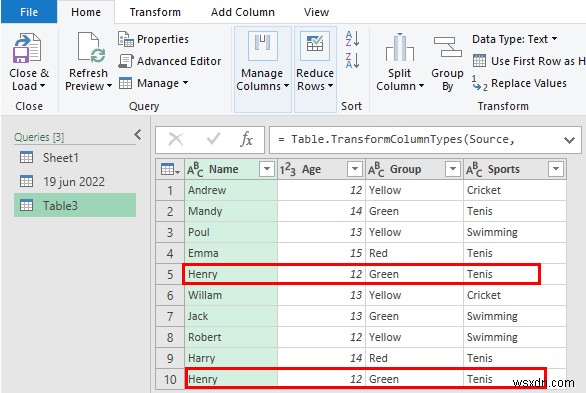Viewport: 586px width, 393px height.
Task: Click the age 14 cell in Mandy's row
Action: [x=321, y=211]
